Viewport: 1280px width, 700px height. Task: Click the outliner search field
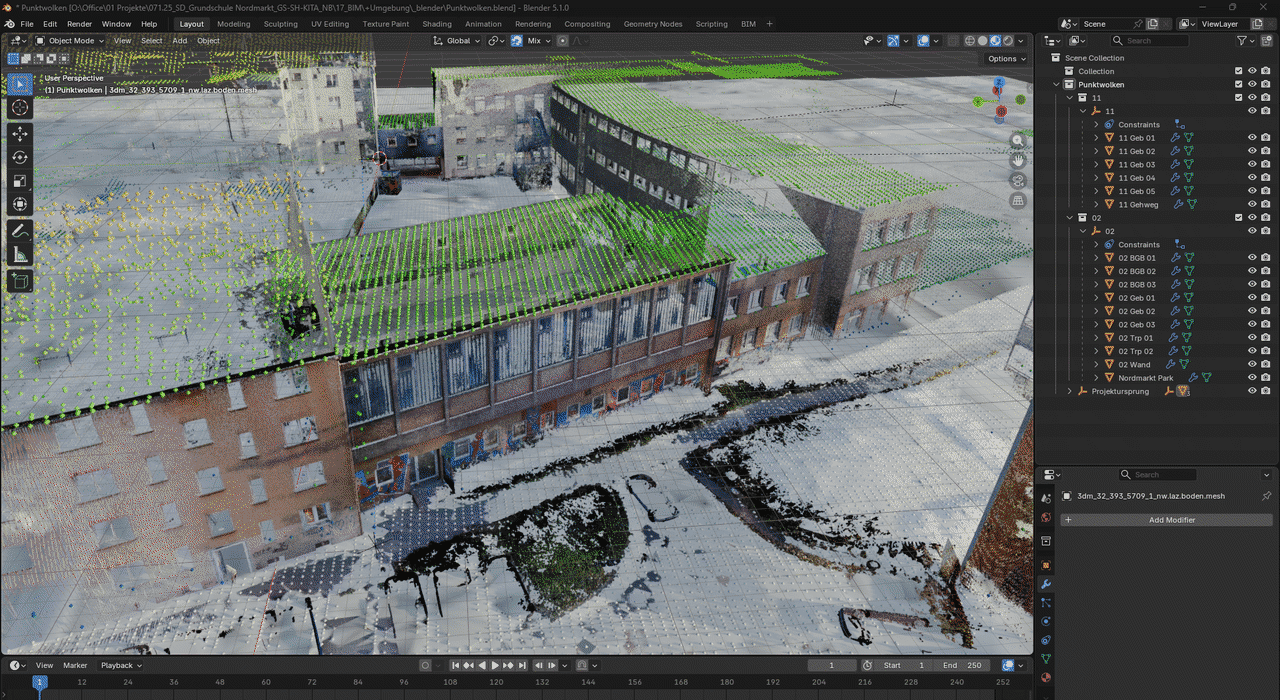[1150, 41]
